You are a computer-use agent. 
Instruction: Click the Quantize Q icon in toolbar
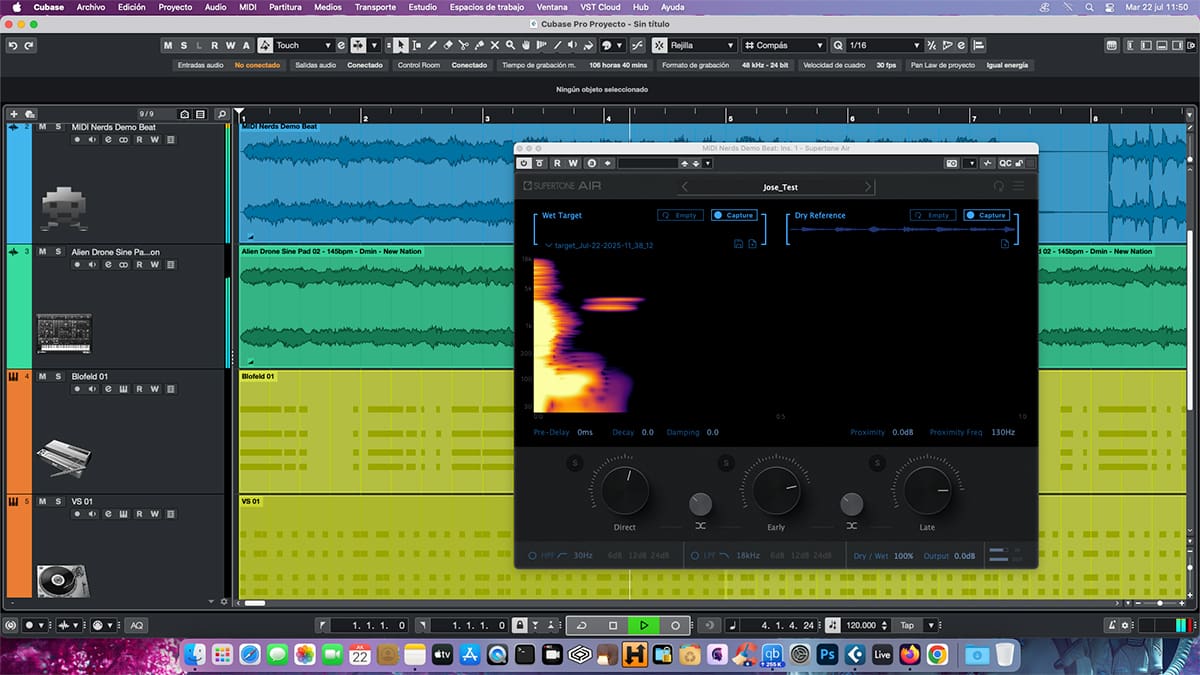837,45
